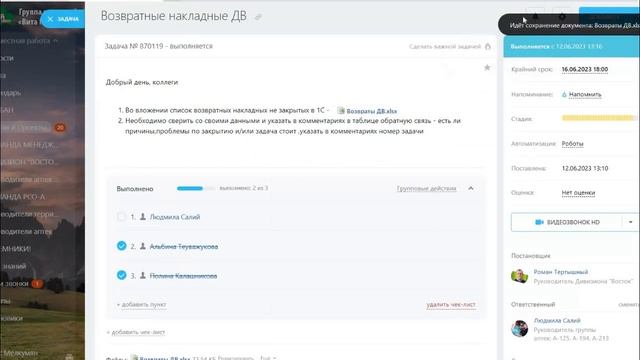Click Задача № 870119 header text
Image resolution: width=640 pixels, height=360 pixels.
[158, 46]
